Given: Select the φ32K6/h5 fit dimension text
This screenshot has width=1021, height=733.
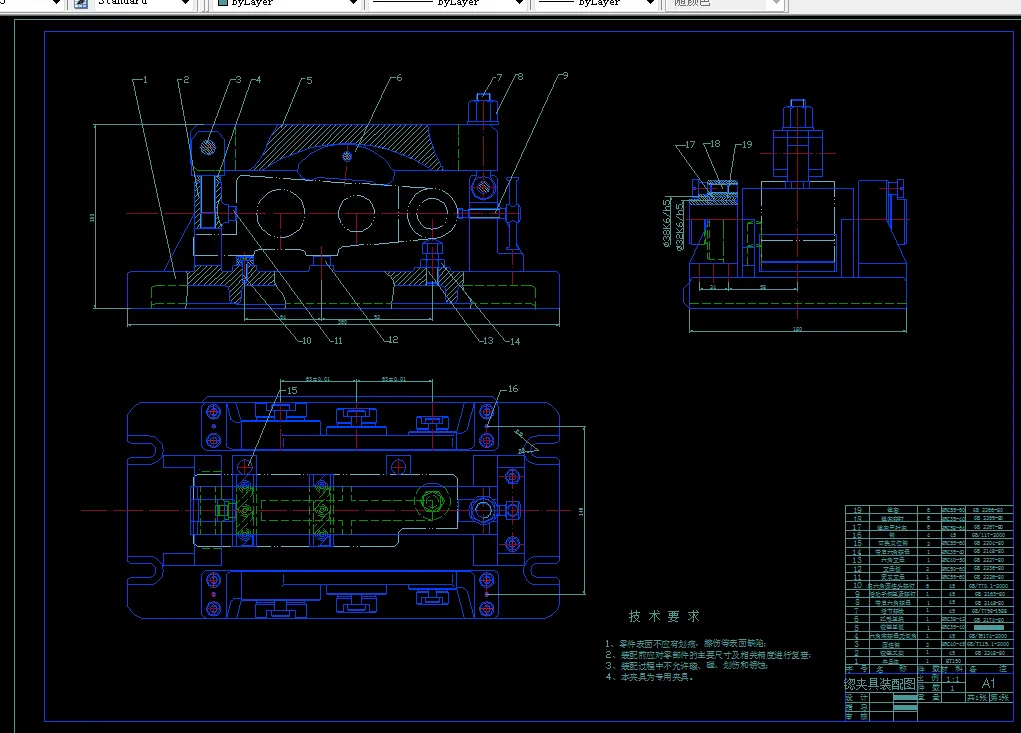Looking at the screenshot, I should [x=680, y=226].
